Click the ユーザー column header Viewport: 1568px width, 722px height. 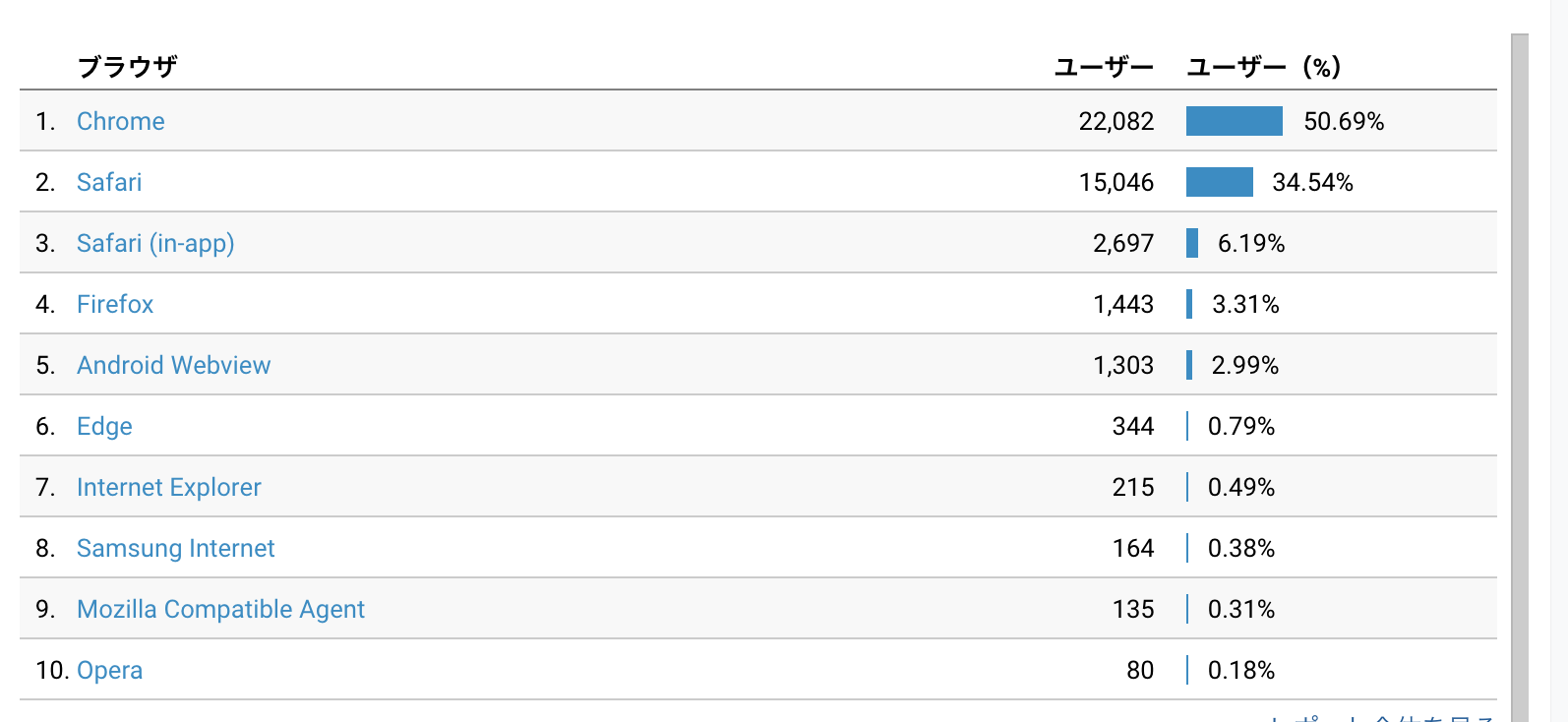1103,67
